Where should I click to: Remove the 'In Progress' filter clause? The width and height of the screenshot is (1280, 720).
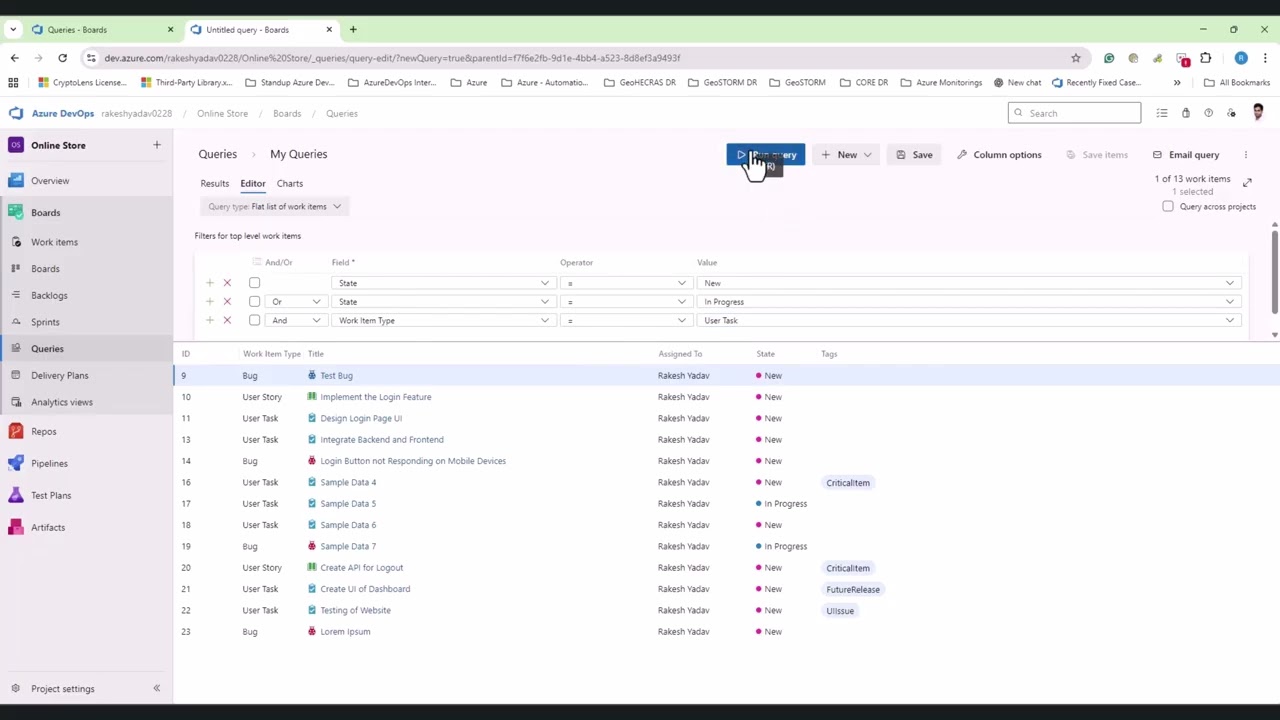coord(227,302)
